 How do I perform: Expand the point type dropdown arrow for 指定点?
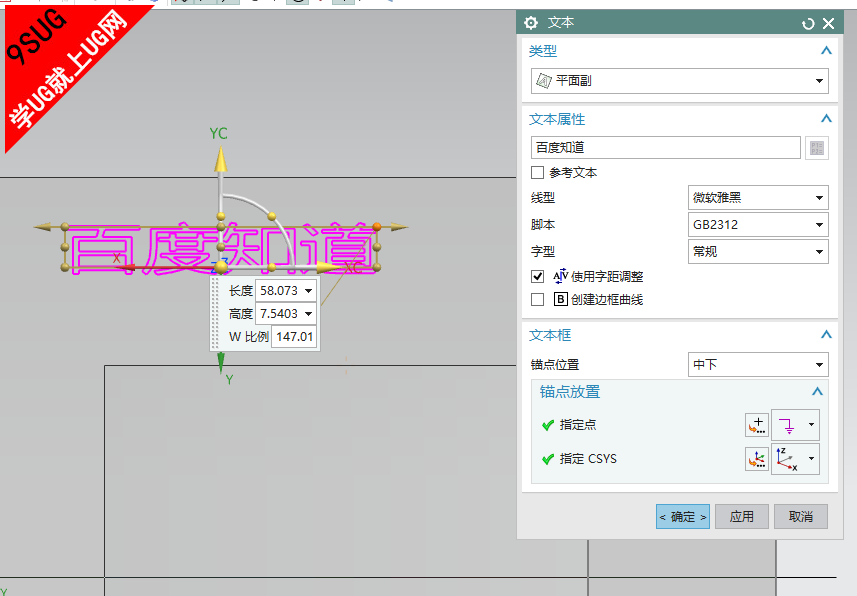[x=811, y=425]
